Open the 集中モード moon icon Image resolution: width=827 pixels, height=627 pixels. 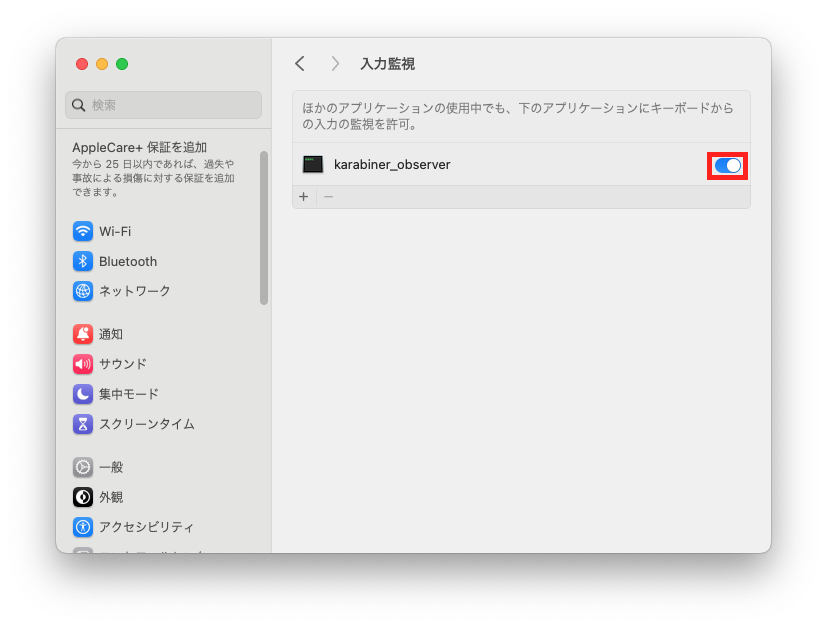tap(83, 394)
